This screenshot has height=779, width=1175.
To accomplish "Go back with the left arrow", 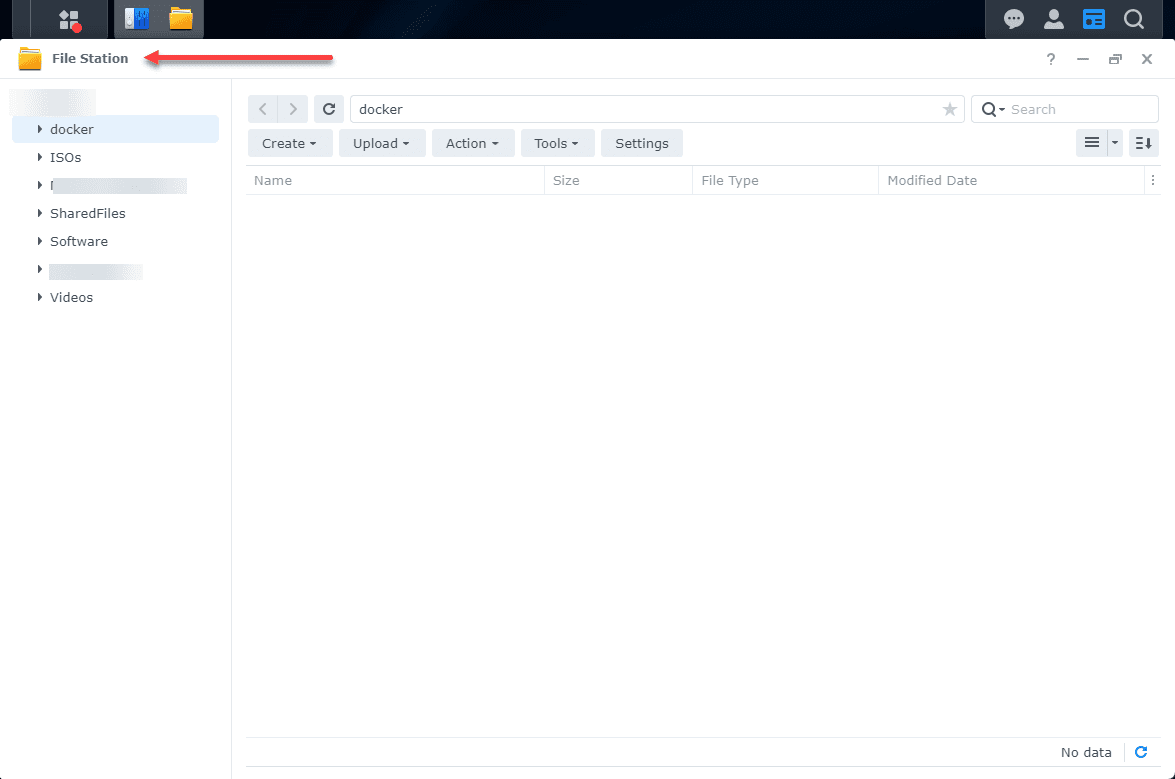I will (262, 109).
